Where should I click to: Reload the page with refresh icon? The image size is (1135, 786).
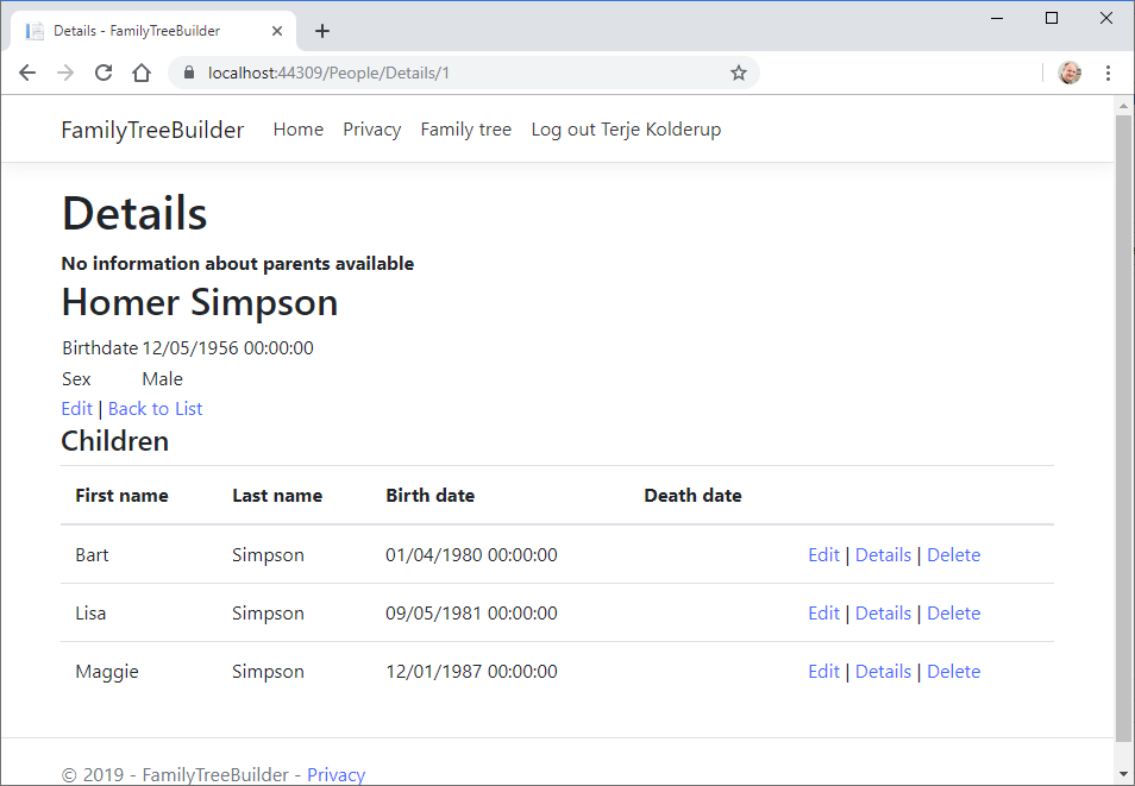click(103, 73)
